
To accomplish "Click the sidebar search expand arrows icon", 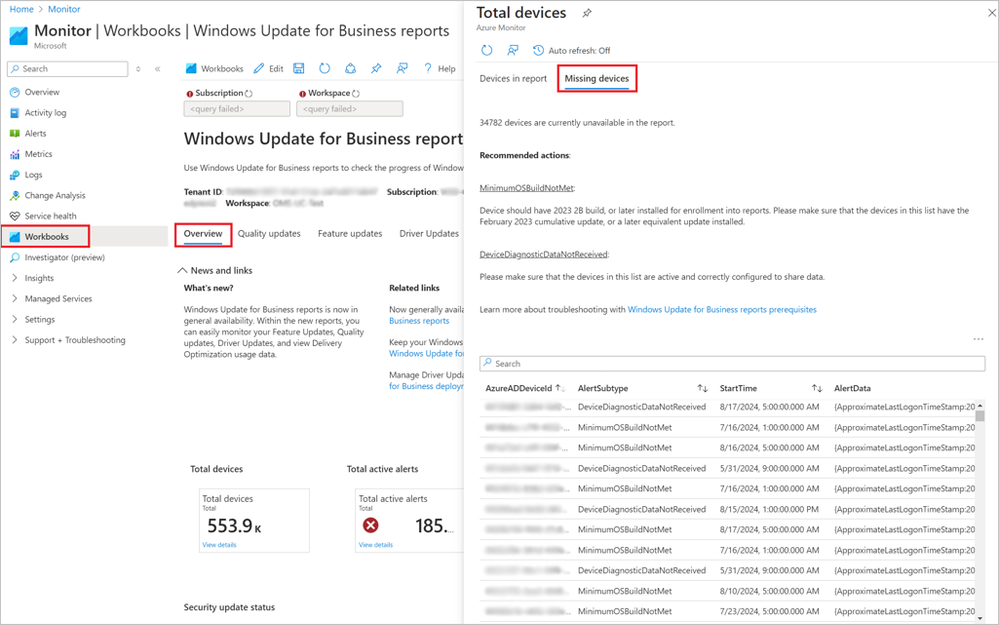I will [138, 69].
